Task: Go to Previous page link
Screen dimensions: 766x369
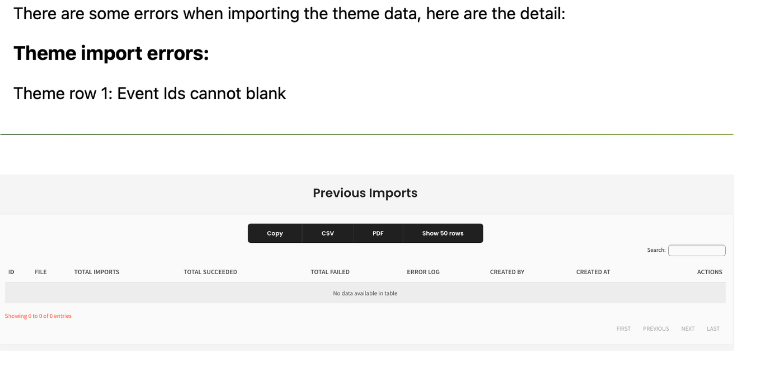Action: tap(656, 328)
